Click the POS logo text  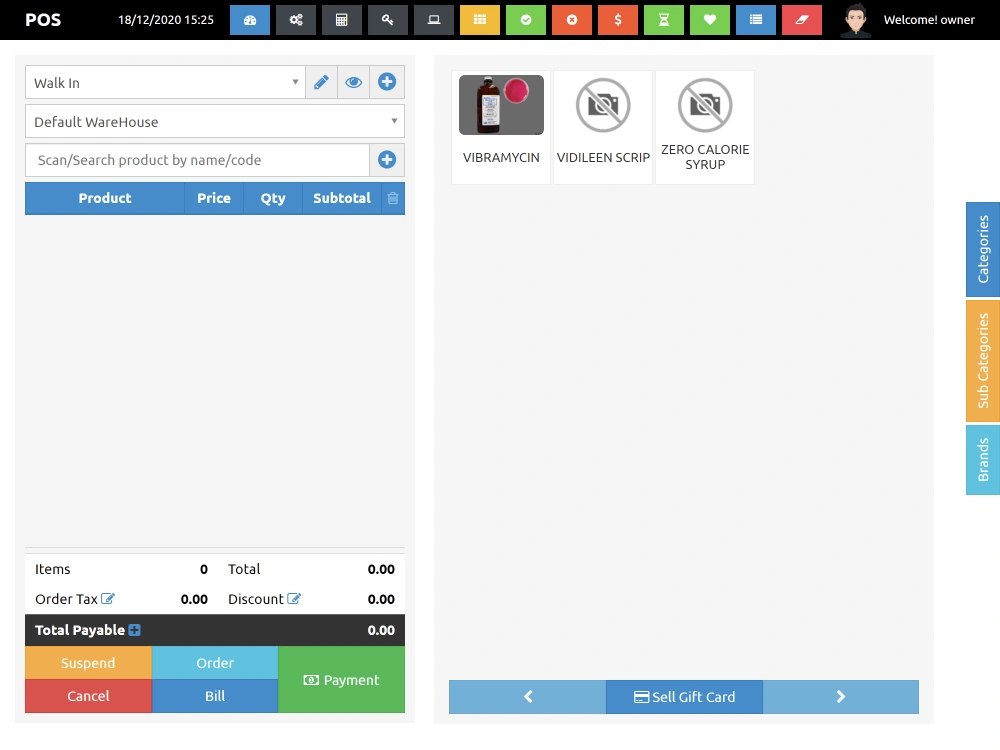click(x=43, y=20)
